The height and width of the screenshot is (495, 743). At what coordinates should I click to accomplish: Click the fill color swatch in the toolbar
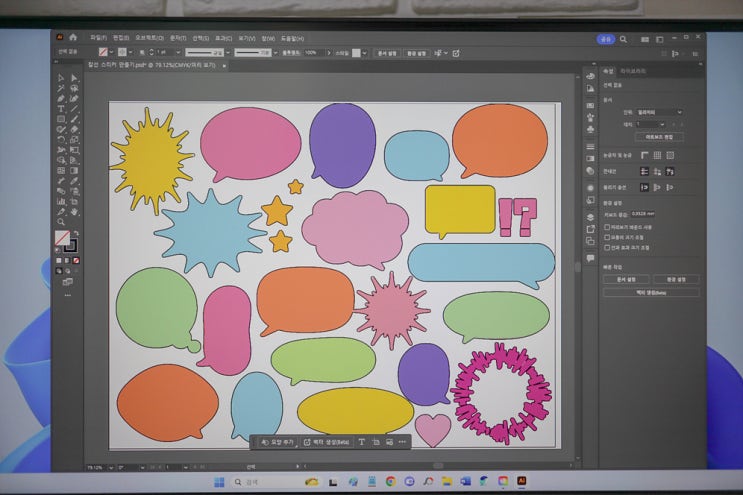[x=61, y=238]
